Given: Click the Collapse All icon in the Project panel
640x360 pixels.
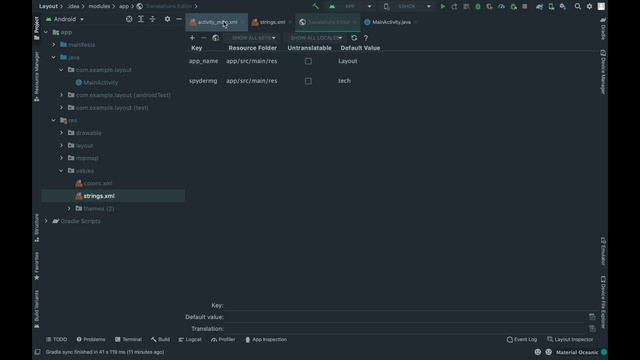Looking at the screenshot, I should pyautogui.click(x=152, y=19).
